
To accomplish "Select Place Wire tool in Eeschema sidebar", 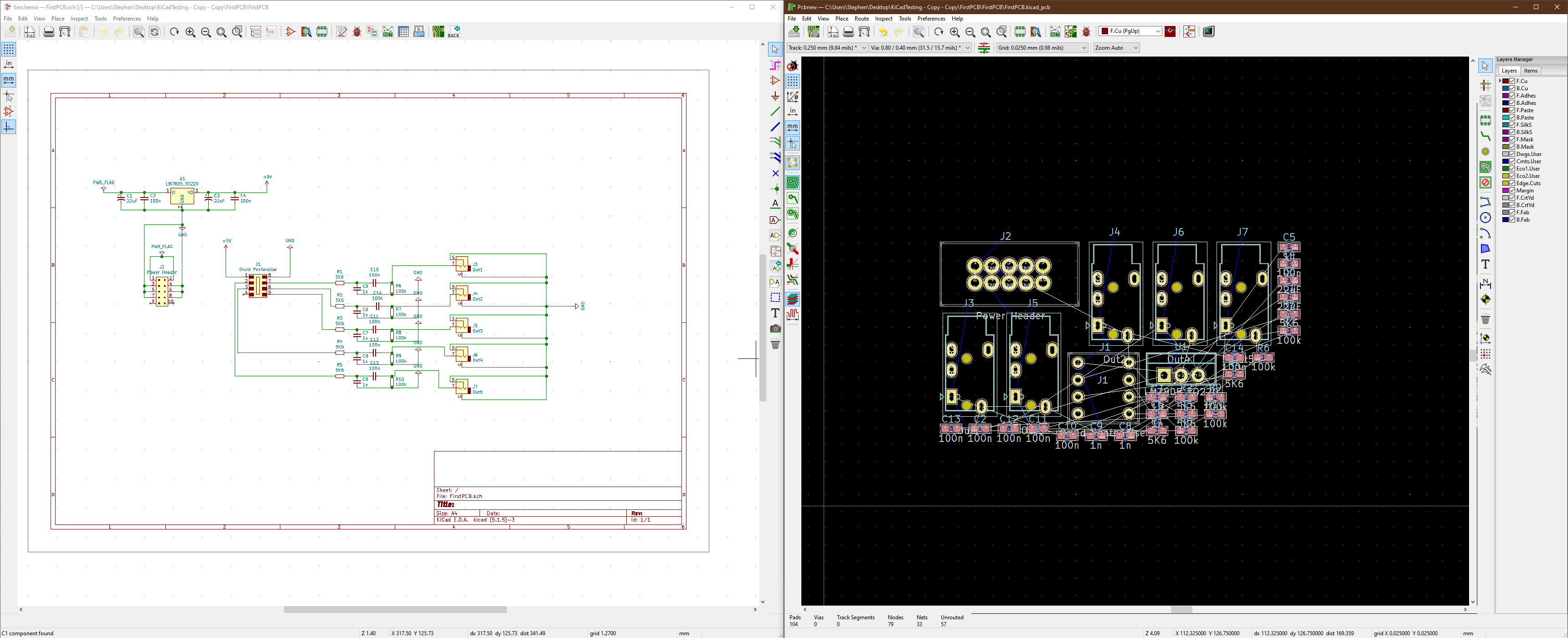I will (x=775, y=112).
